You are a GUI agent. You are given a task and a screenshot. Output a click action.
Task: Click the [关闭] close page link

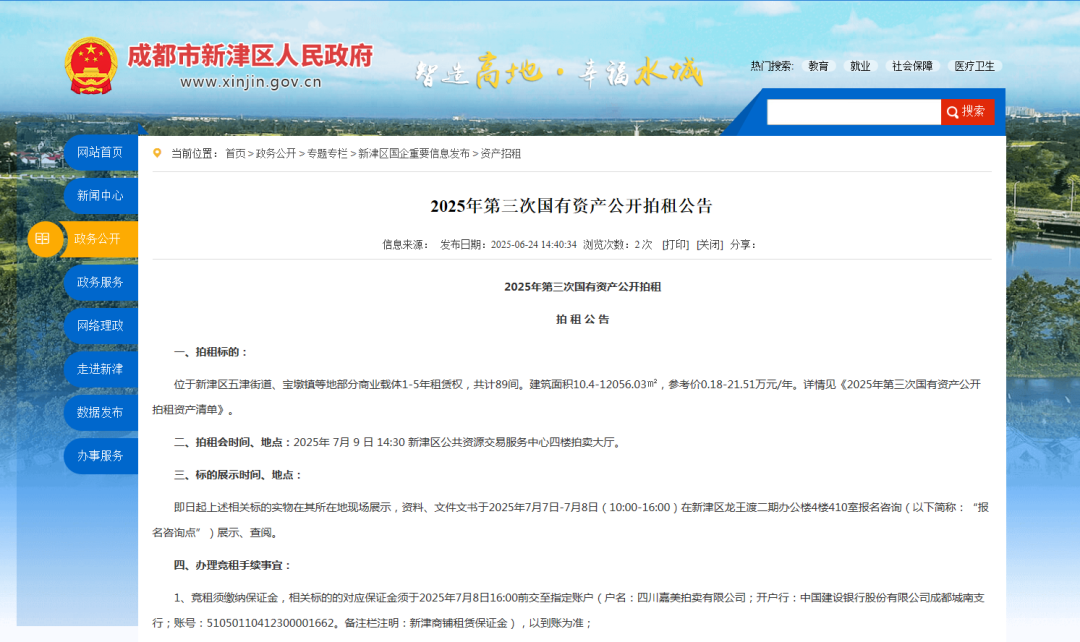[709, 245]
